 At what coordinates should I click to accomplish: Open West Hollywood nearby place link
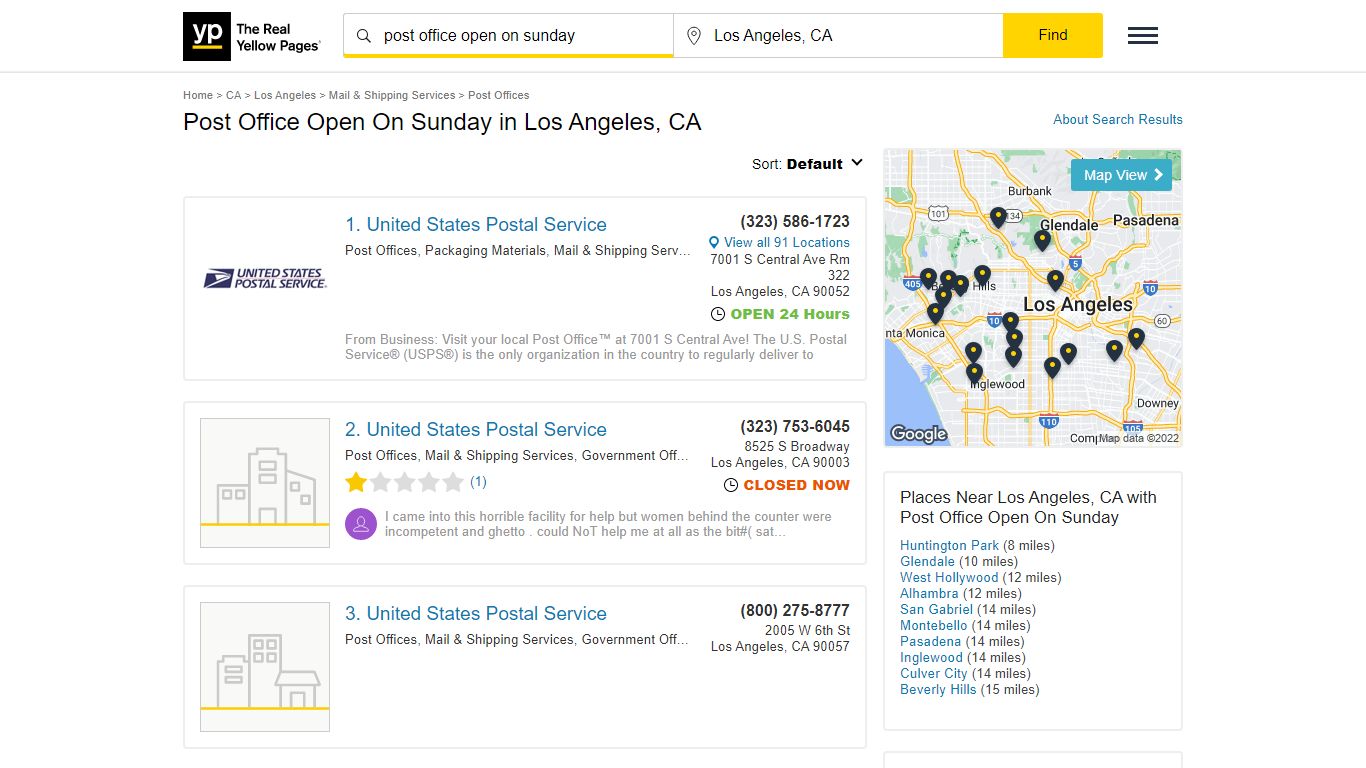949,578
